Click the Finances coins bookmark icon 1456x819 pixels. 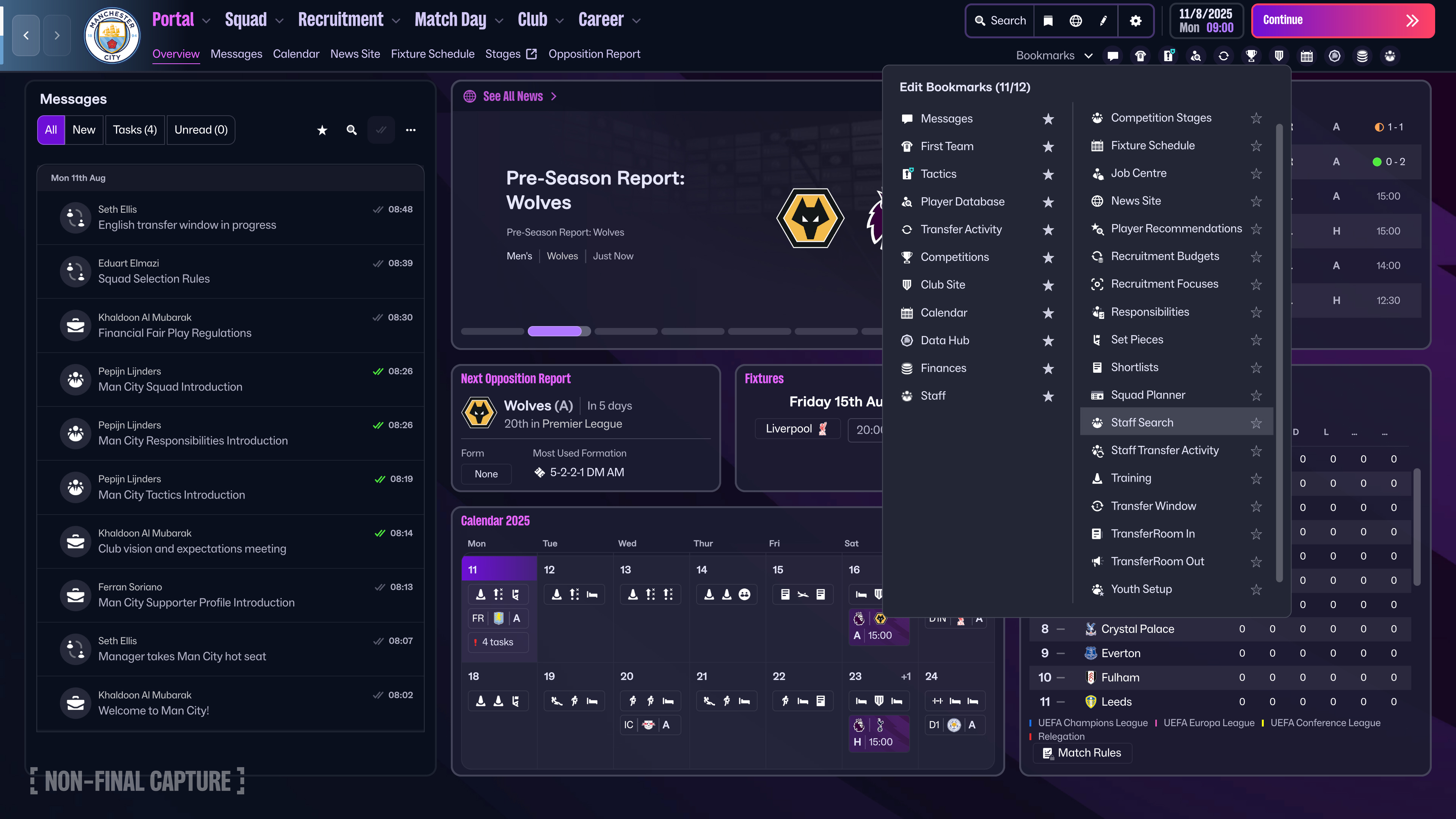[1362, 56]
